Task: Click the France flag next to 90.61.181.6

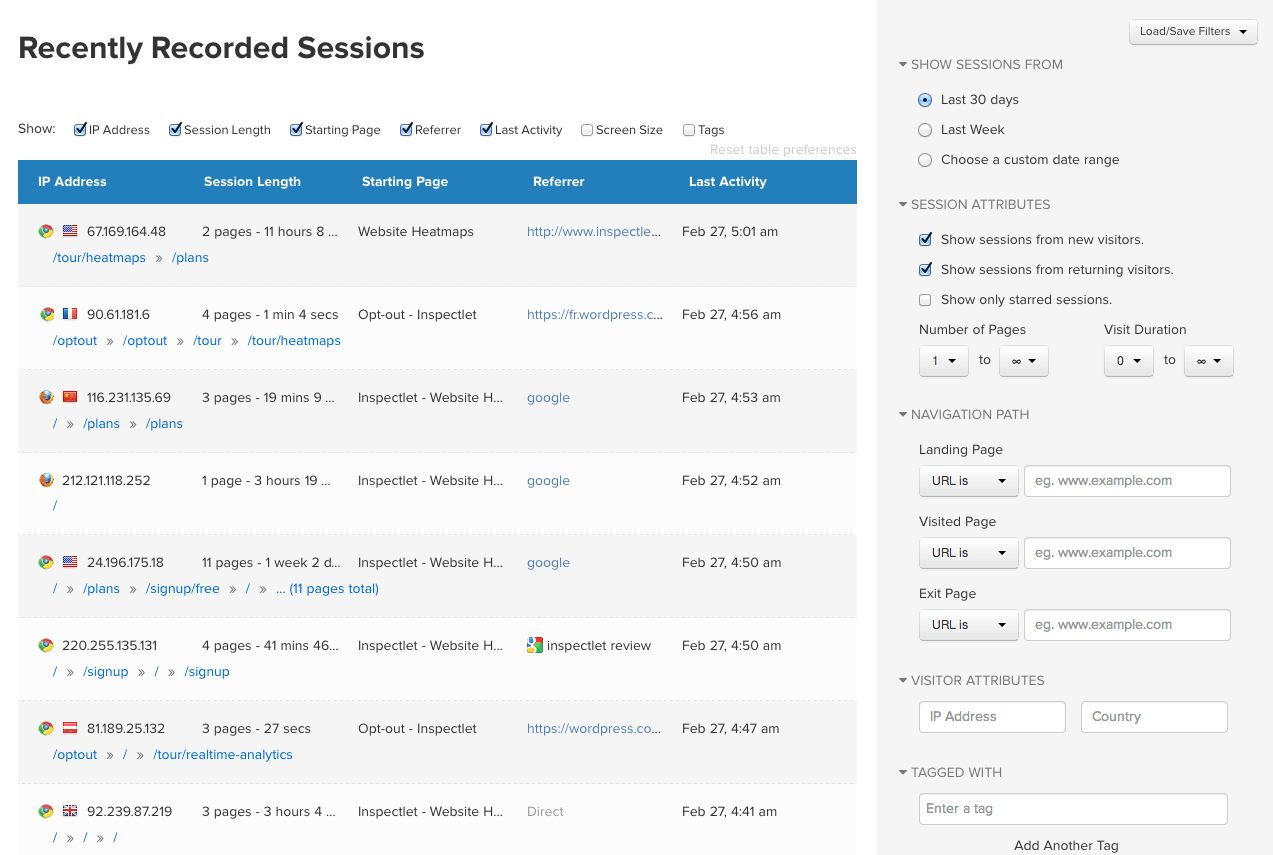Action: pos(69,313)
